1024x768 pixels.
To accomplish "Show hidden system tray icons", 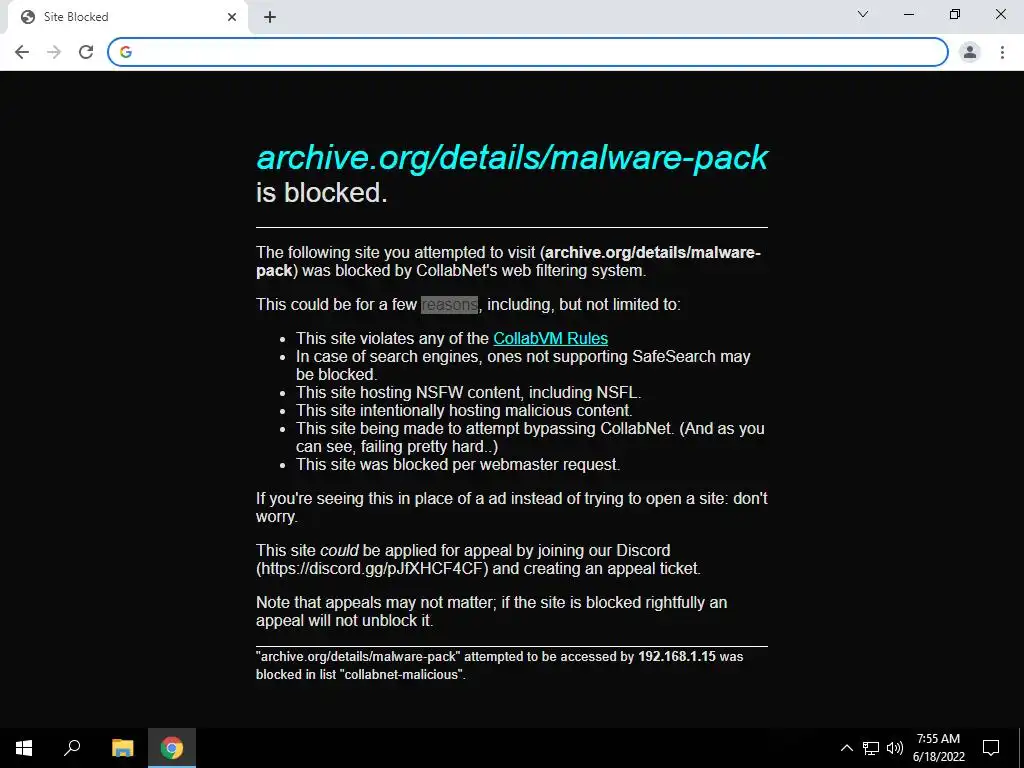I will point(846,748).
